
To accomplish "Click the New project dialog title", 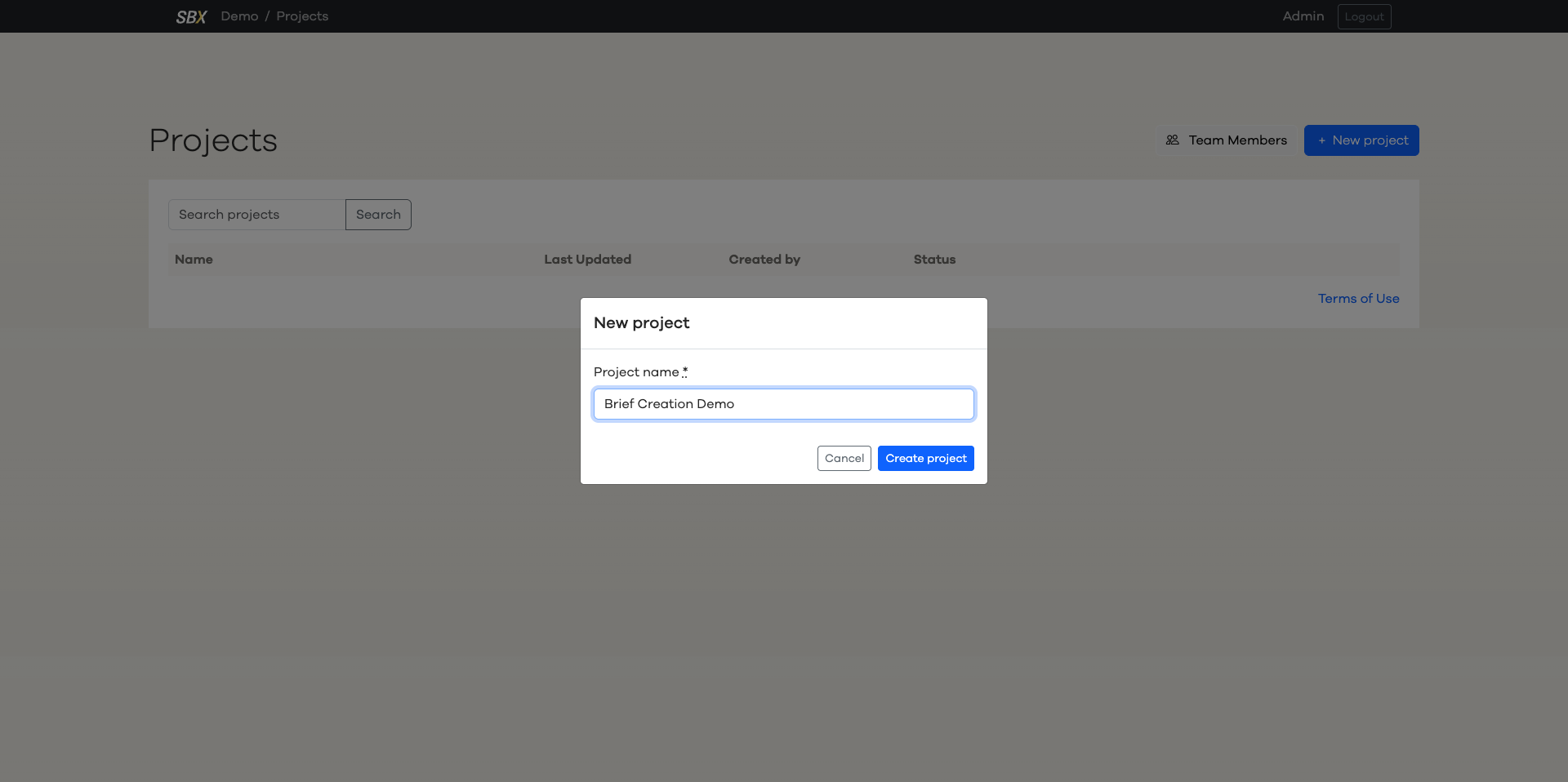I will (x=641, y=323).
